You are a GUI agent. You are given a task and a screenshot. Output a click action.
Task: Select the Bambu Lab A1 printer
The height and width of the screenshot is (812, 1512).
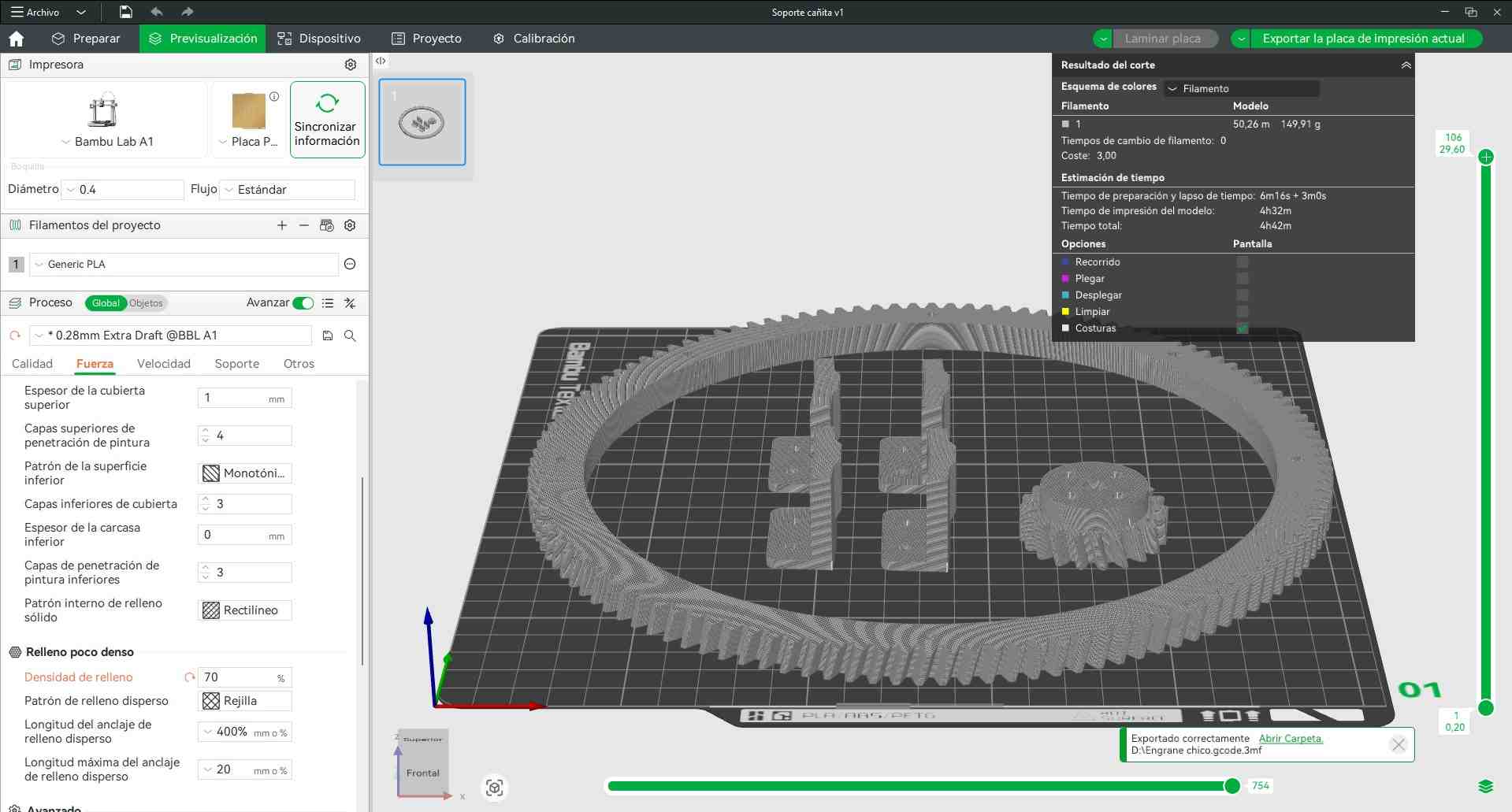click(x=105, y=120)
